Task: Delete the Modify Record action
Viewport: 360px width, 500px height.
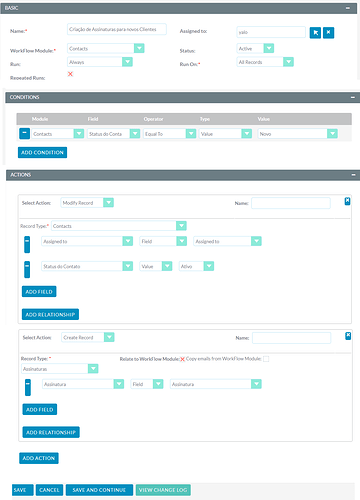Action: 347,201
